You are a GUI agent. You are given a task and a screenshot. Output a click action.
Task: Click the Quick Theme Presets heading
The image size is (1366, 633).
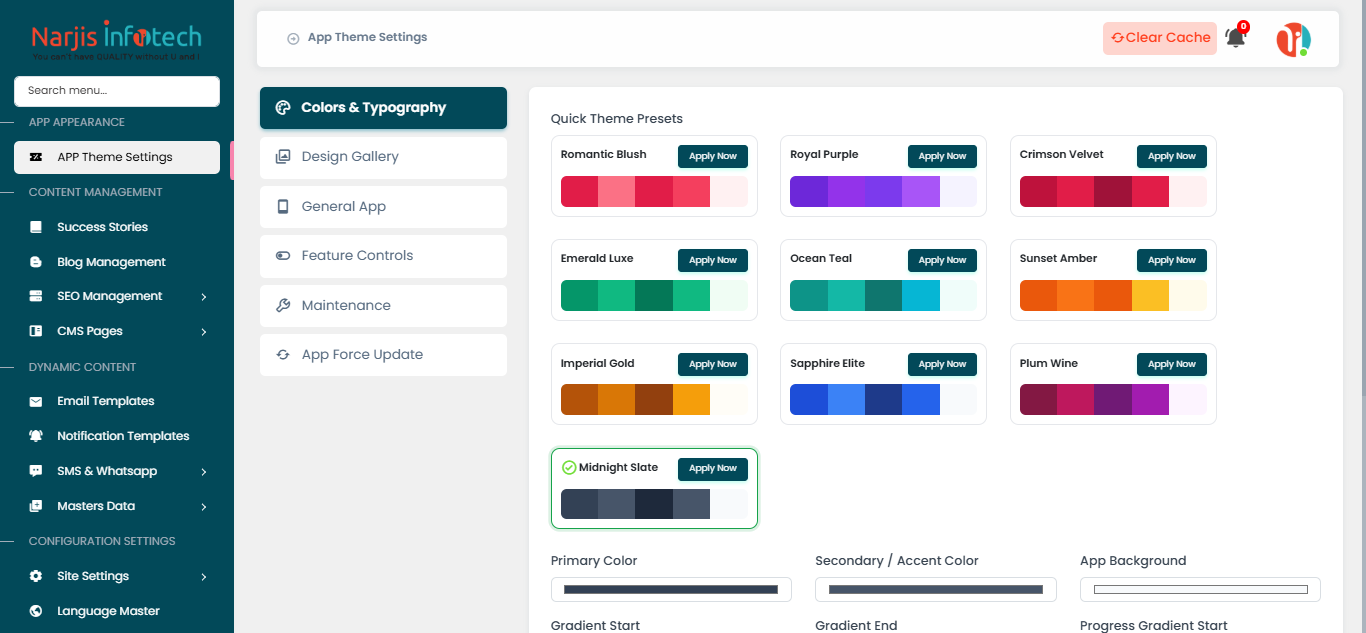(617, 119)
